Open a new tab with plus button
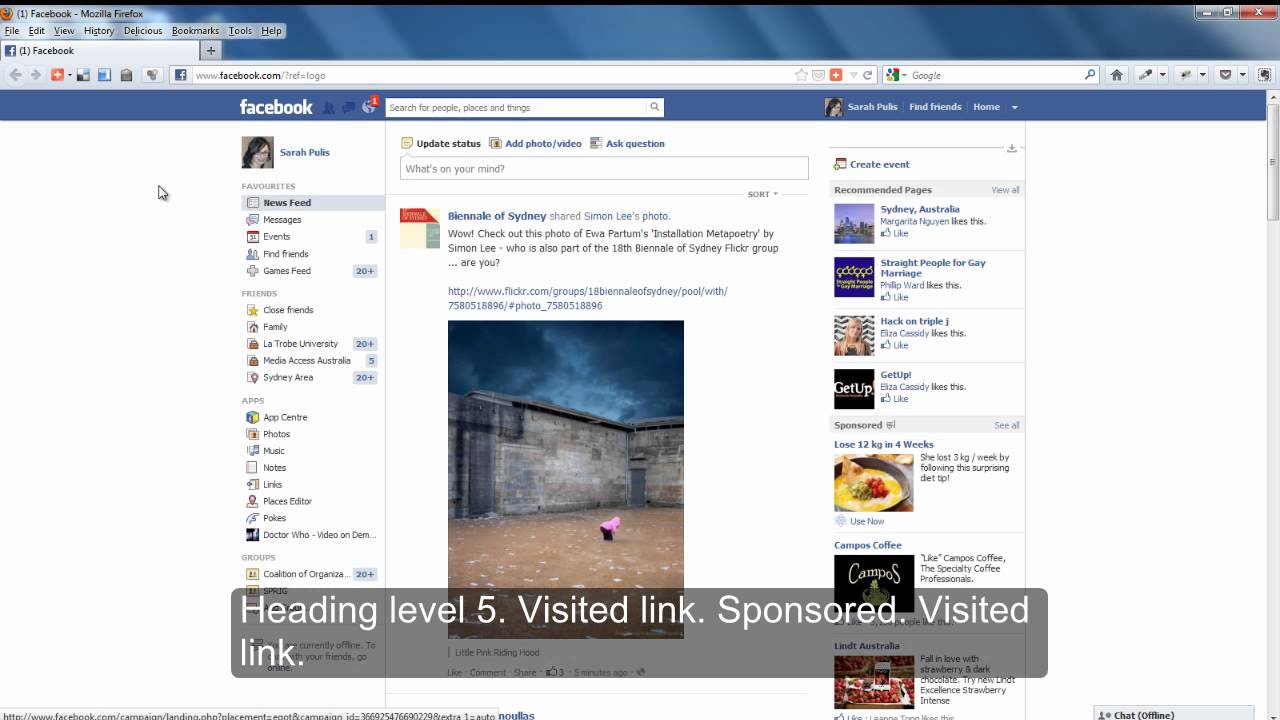This screenshot has width=1280, height=720. [211, 51]
